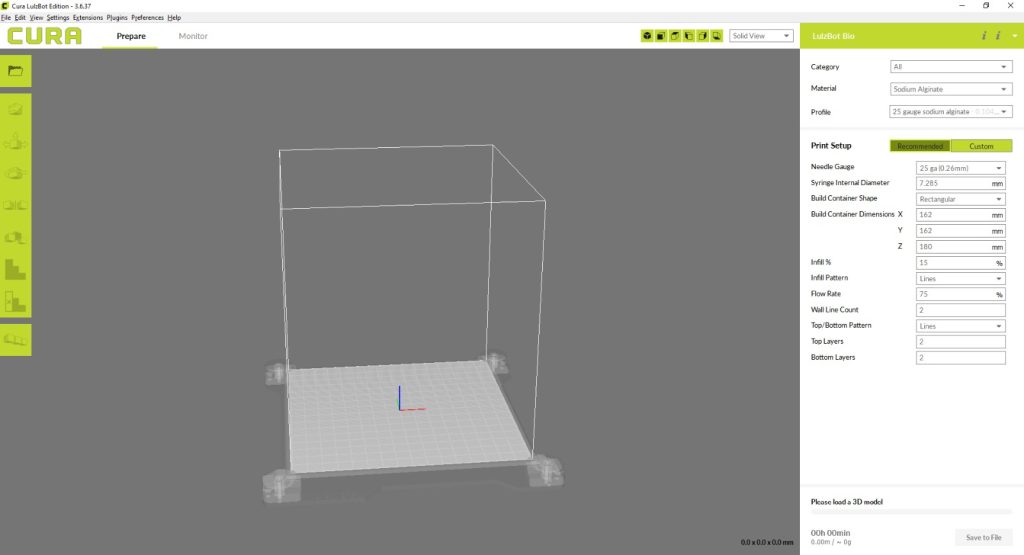
Task: Open the Solid View mode dropdown
Action: point(761,36)
